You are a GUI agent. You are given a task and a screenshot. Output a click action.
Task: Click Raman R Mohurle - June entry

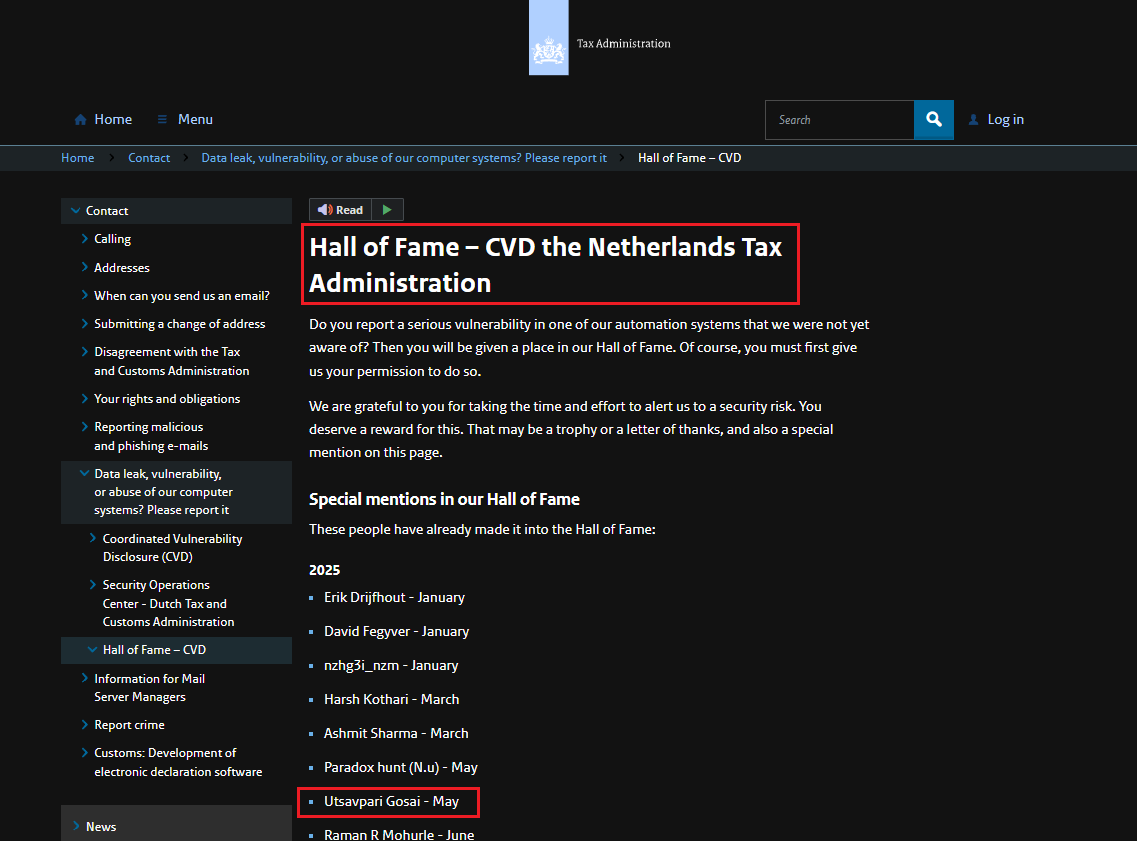399,835
